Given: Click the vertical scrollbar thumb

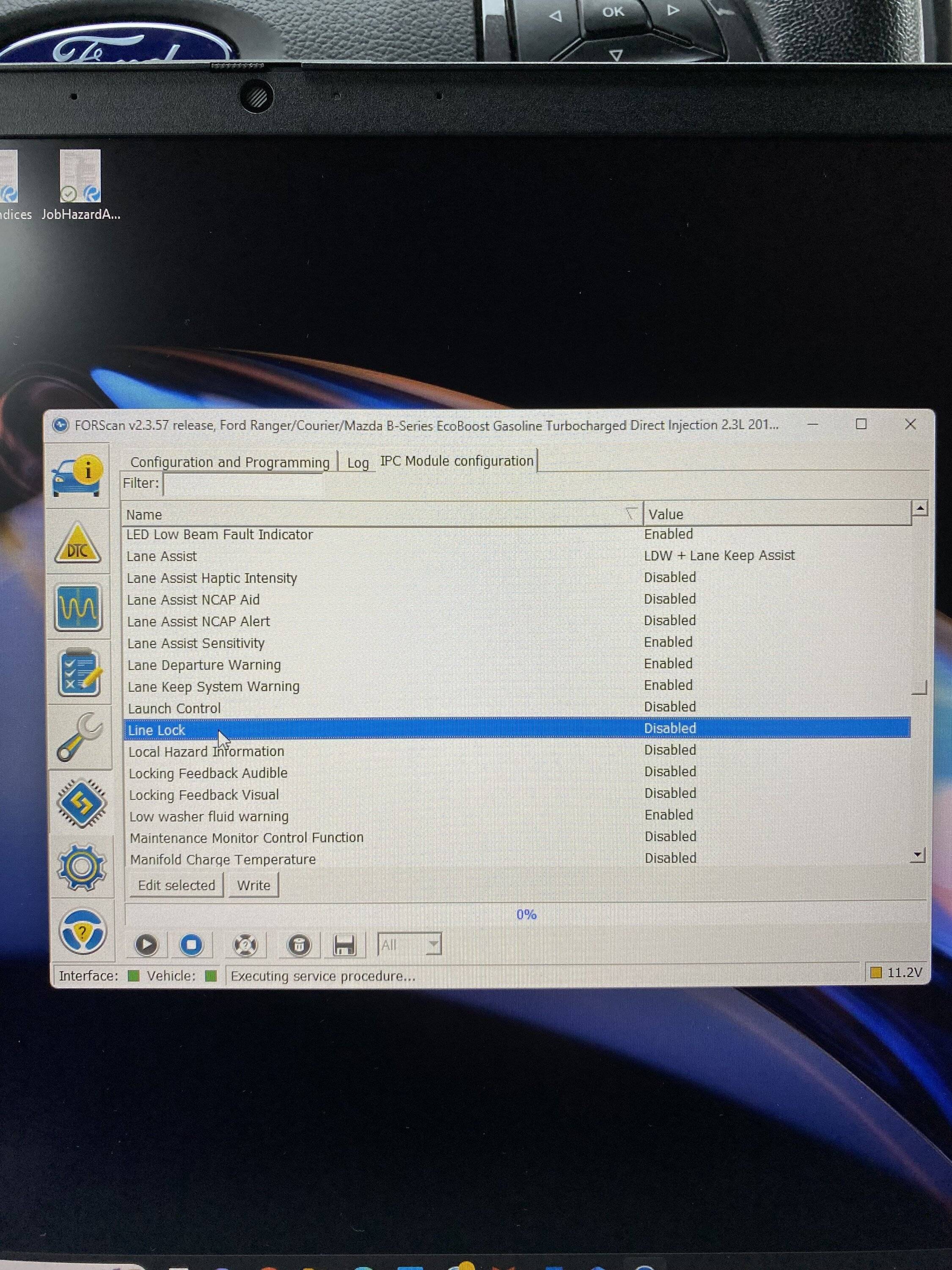Looking at the screenshot, I should coord(919,687).
